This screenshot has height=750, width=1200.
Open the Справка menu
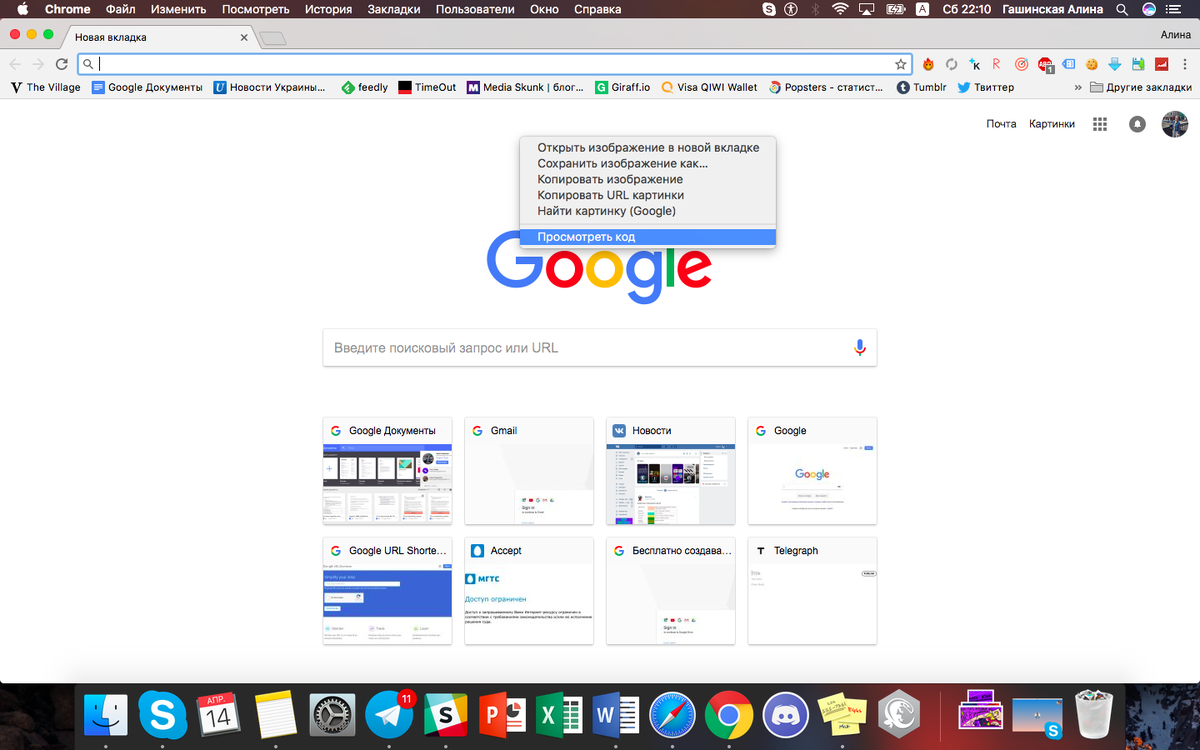click(597, 9)
